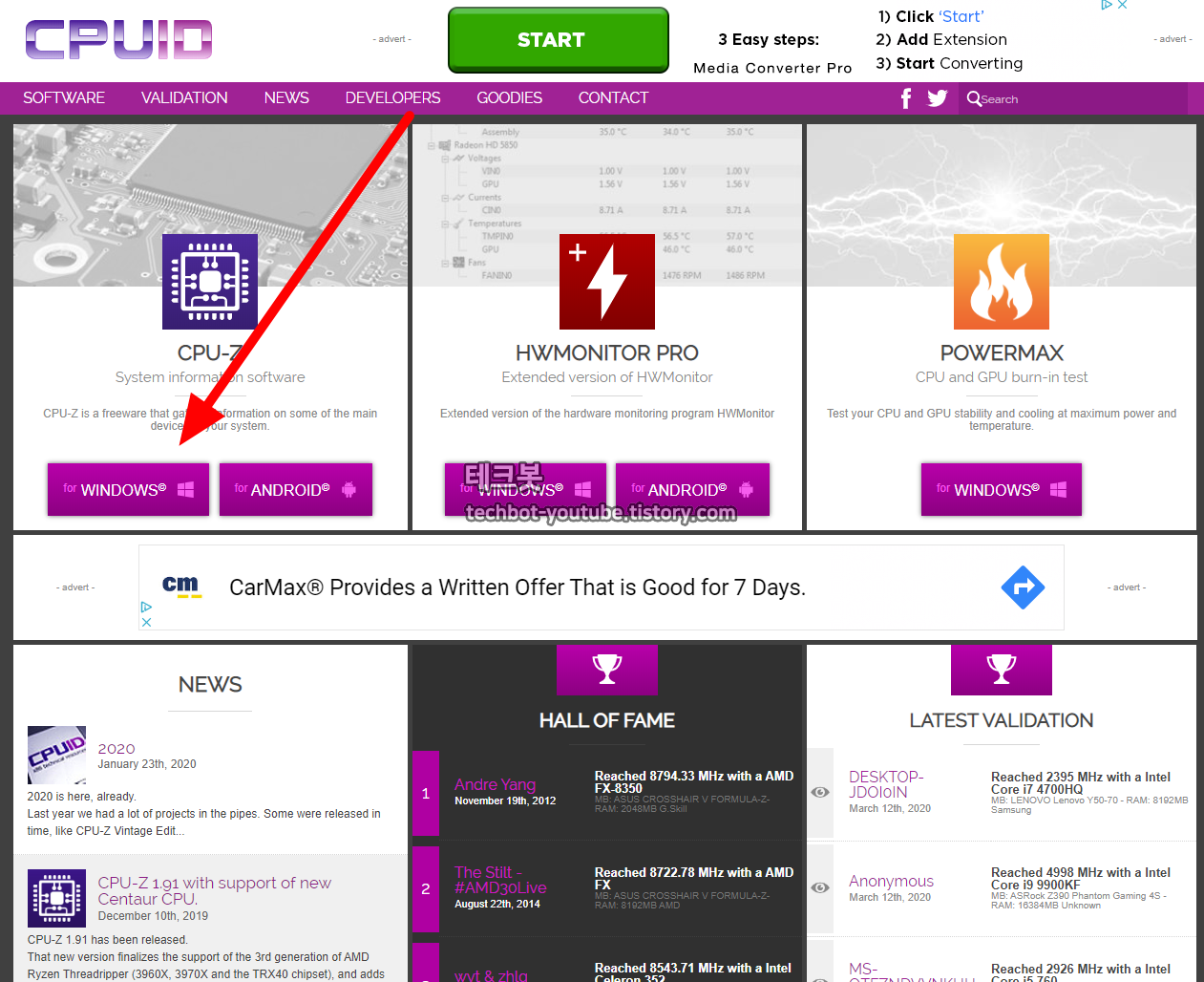This screenshot has height=982, width=1204.
Task: Open the CPU-Z 1.91 news thumbnail
Action: pyautogui.click(x=57, y=898)
